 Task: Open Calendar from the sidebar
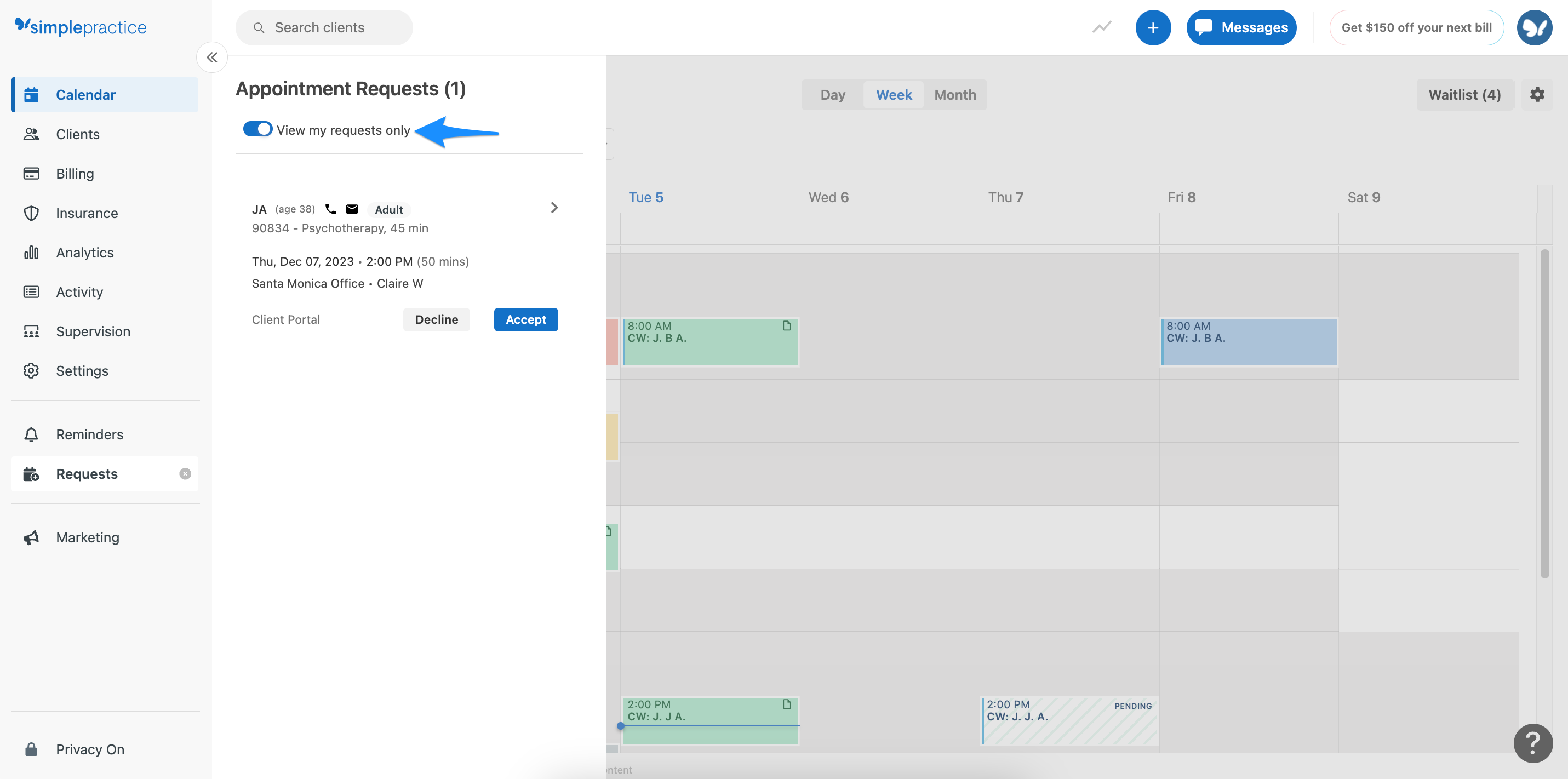pos(85,94)
